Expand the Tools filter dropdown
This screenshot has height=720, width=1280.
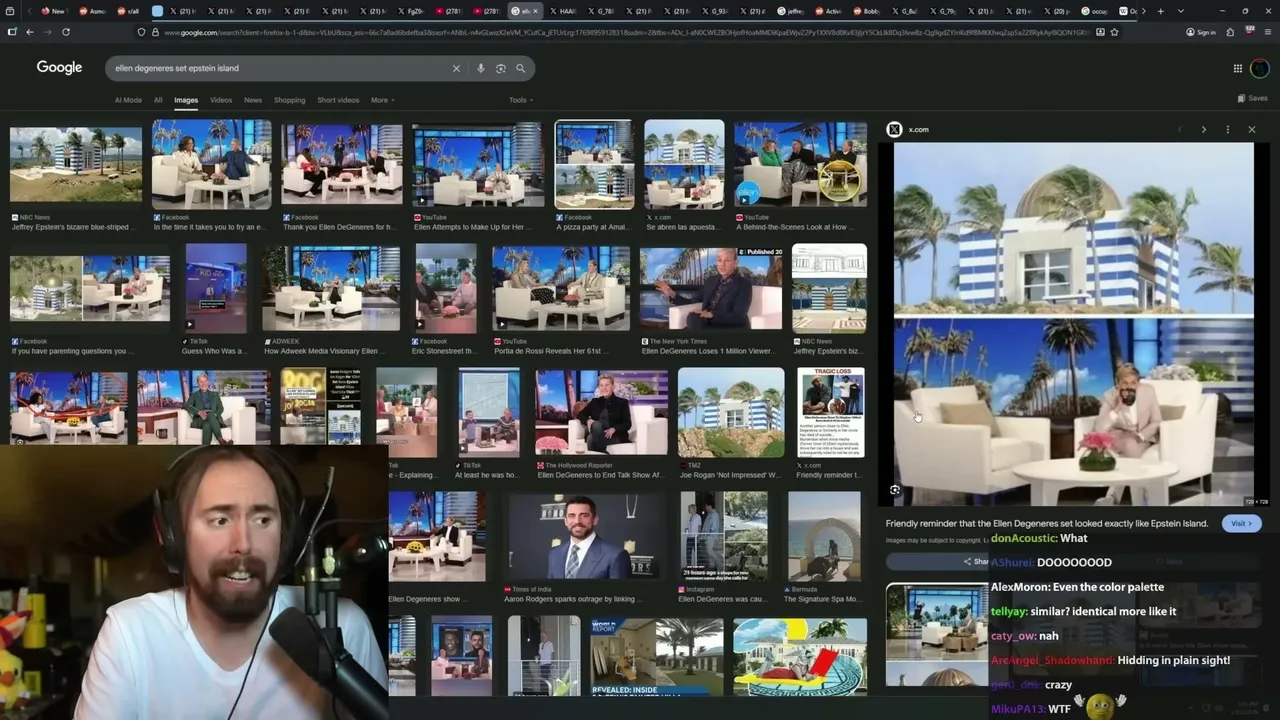[520, 100]
